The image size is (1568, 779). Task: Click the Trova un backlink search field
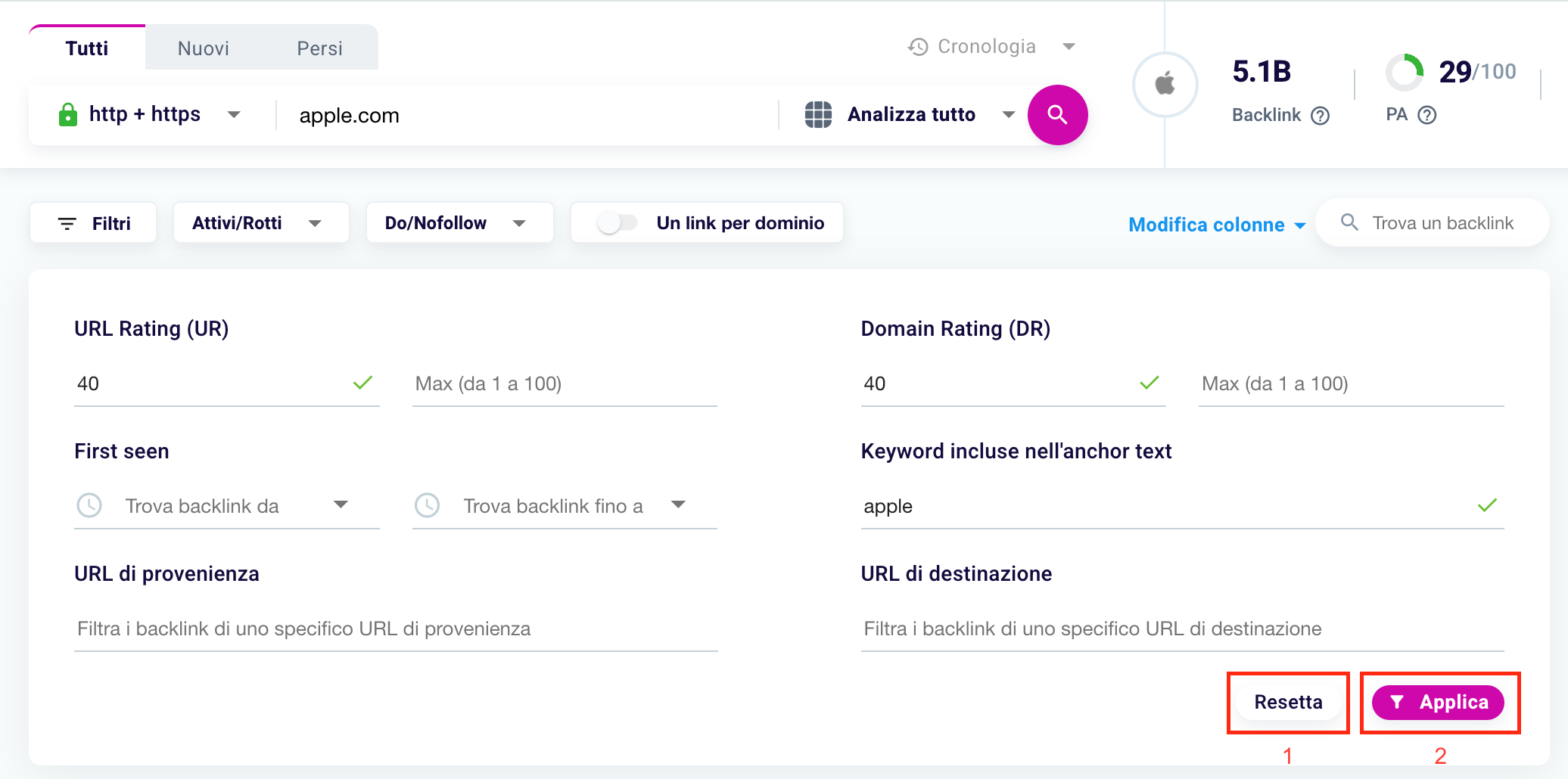click(1433, 223)
